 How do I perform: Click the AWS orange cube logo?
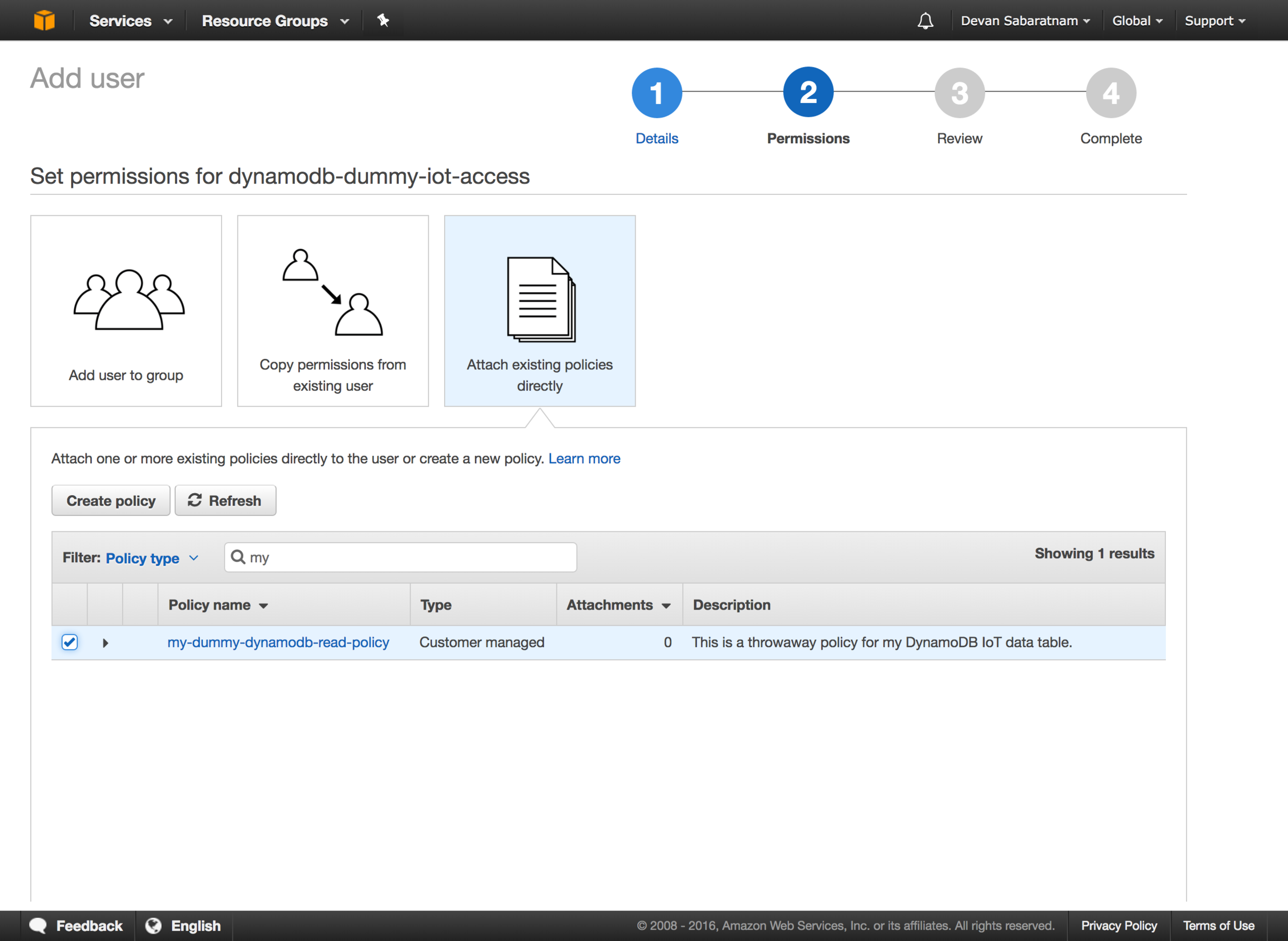(x=44, y=21)
